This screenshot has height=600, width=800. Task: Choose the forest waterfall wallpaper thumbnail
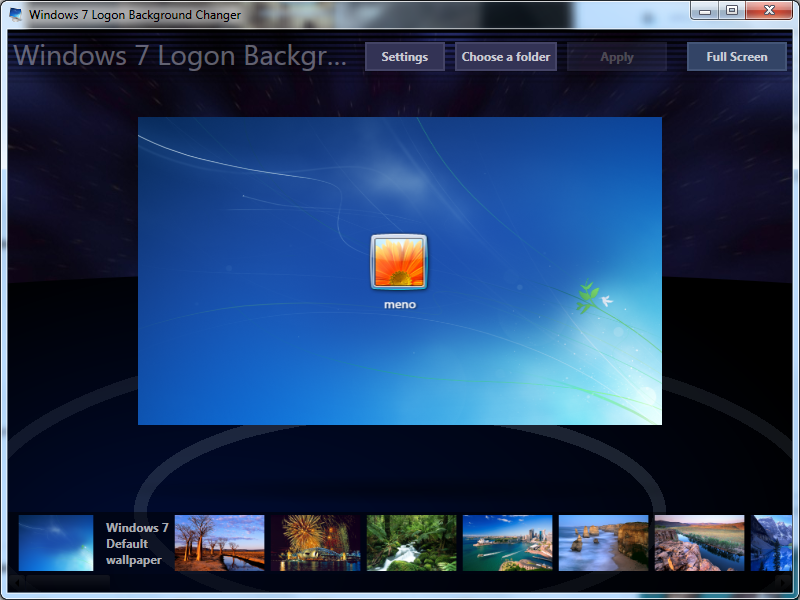[411, 541]
